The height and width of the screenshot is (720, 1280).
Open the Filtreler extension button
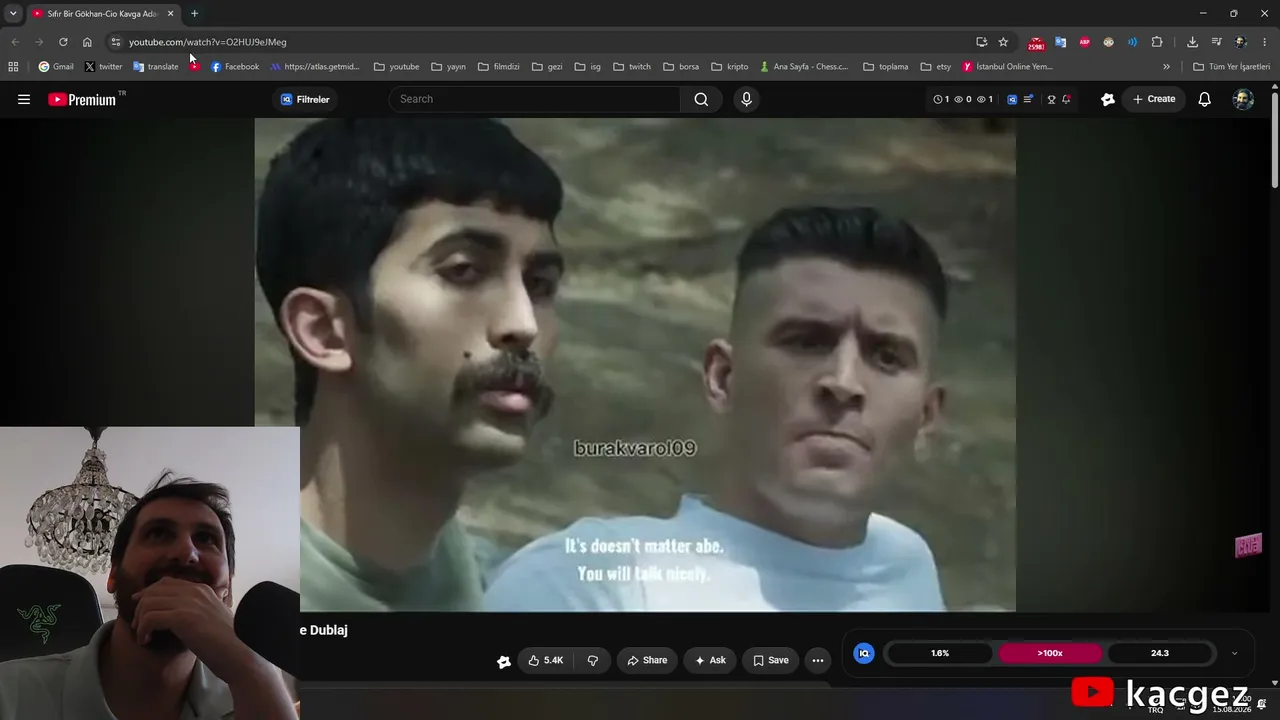306,99
